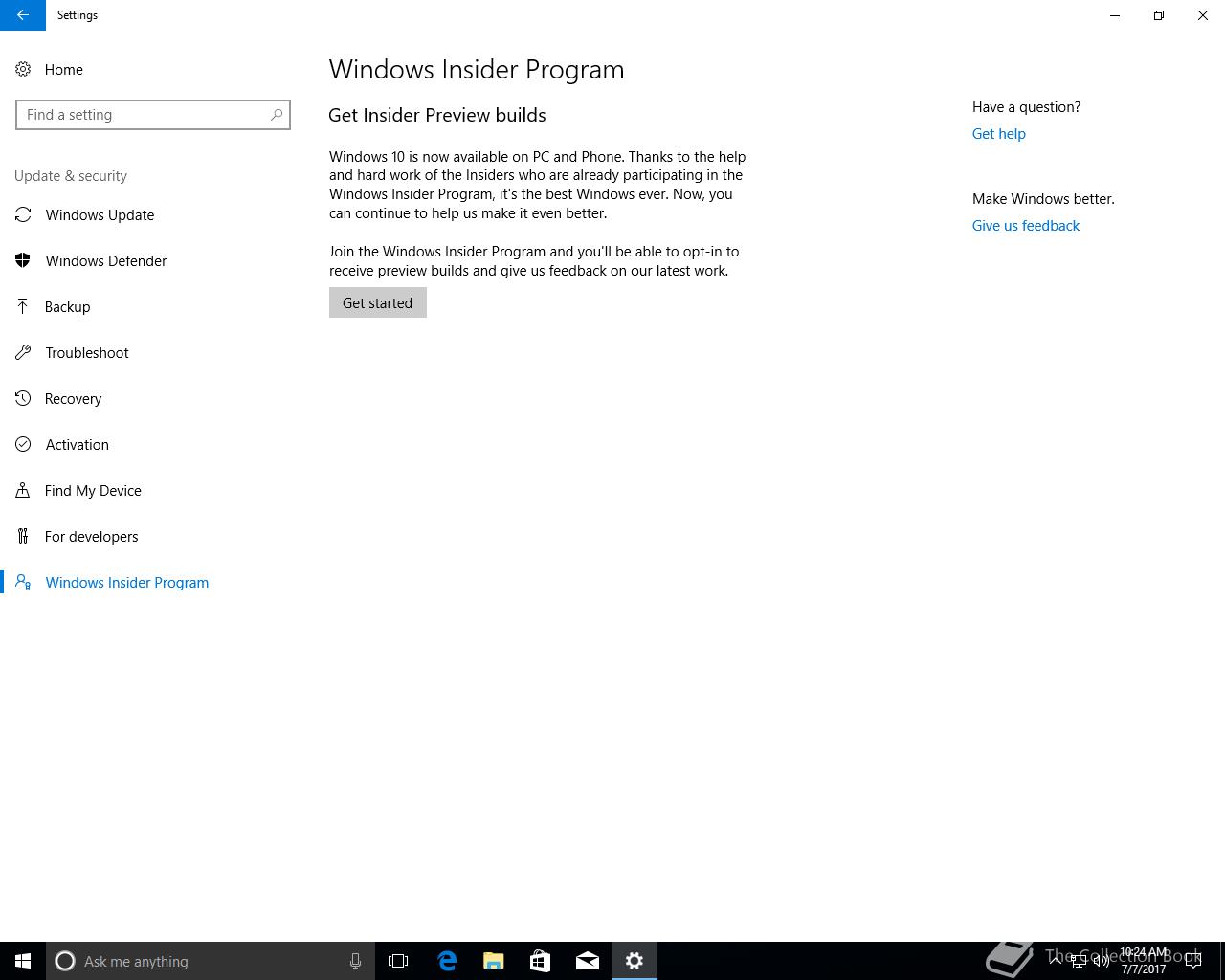Click the Get started button
Screen dimensions: 1225x980
[x=378, y=303]
